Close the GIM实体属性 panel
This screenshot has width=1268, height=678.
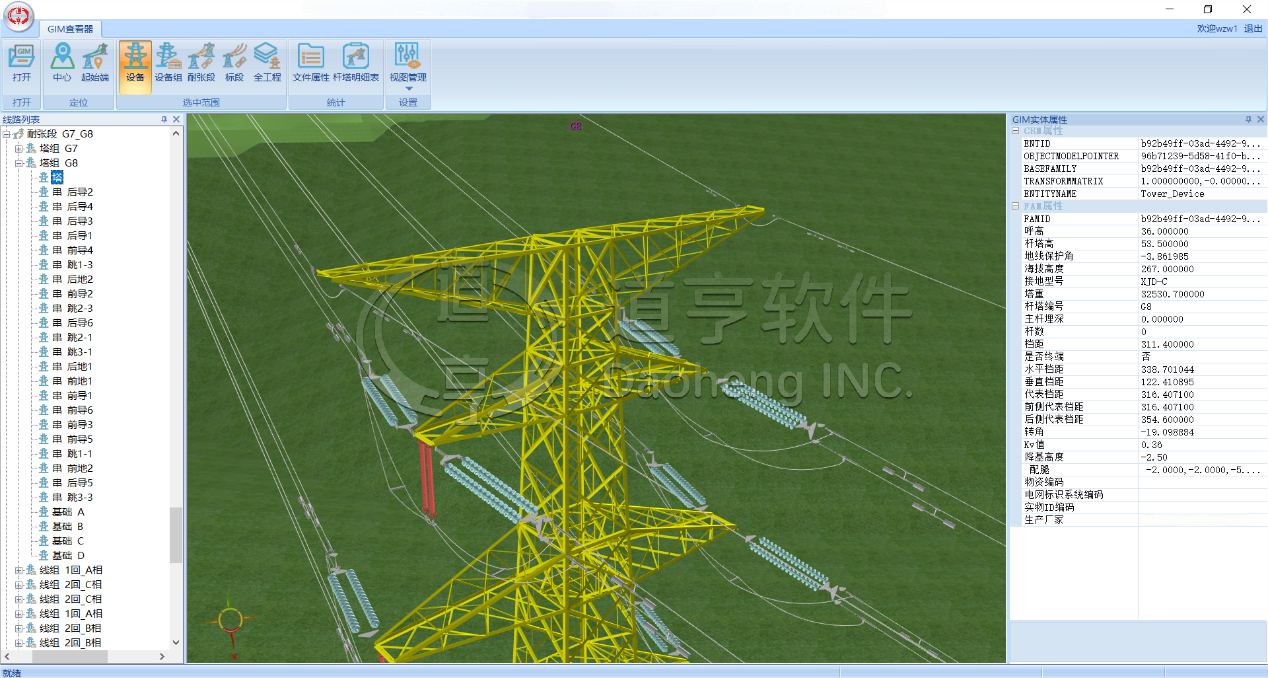click(1260, 119)
